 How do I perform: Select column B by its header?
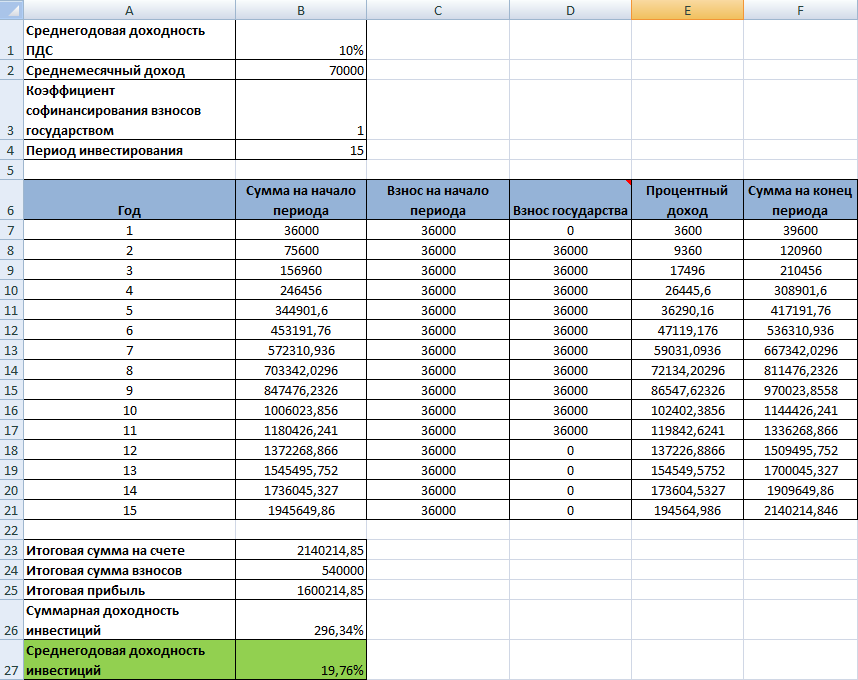pyautogui.click(x=301, y=10)
